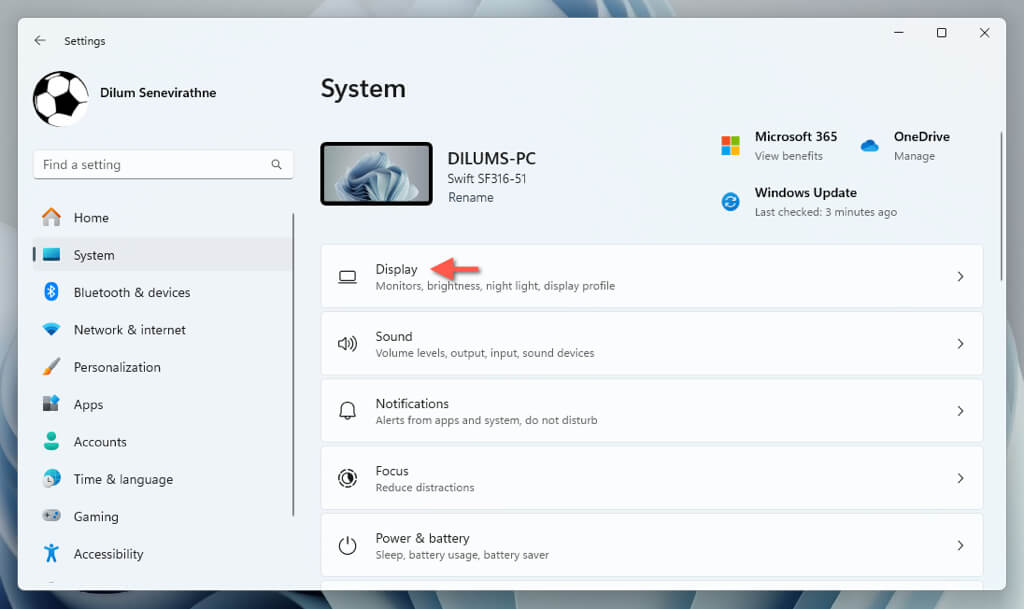Open Accessibility settings
This screenshot has width=1024, height=609.
(162, 553)
